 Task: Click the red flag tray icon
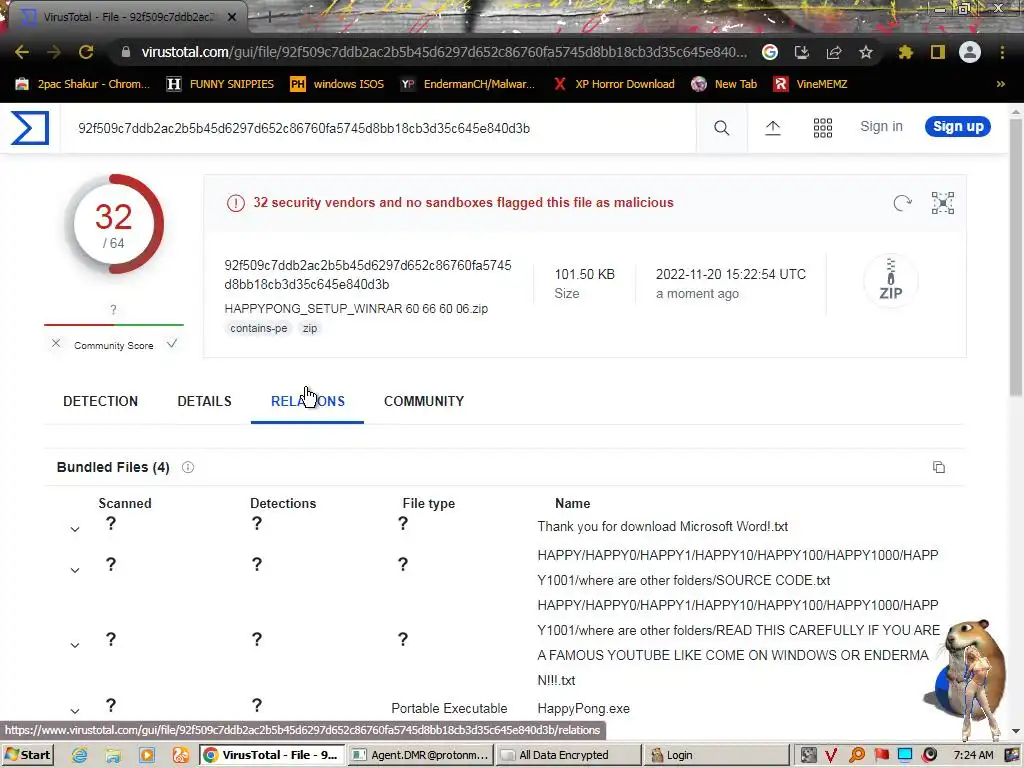pos(881,755)
